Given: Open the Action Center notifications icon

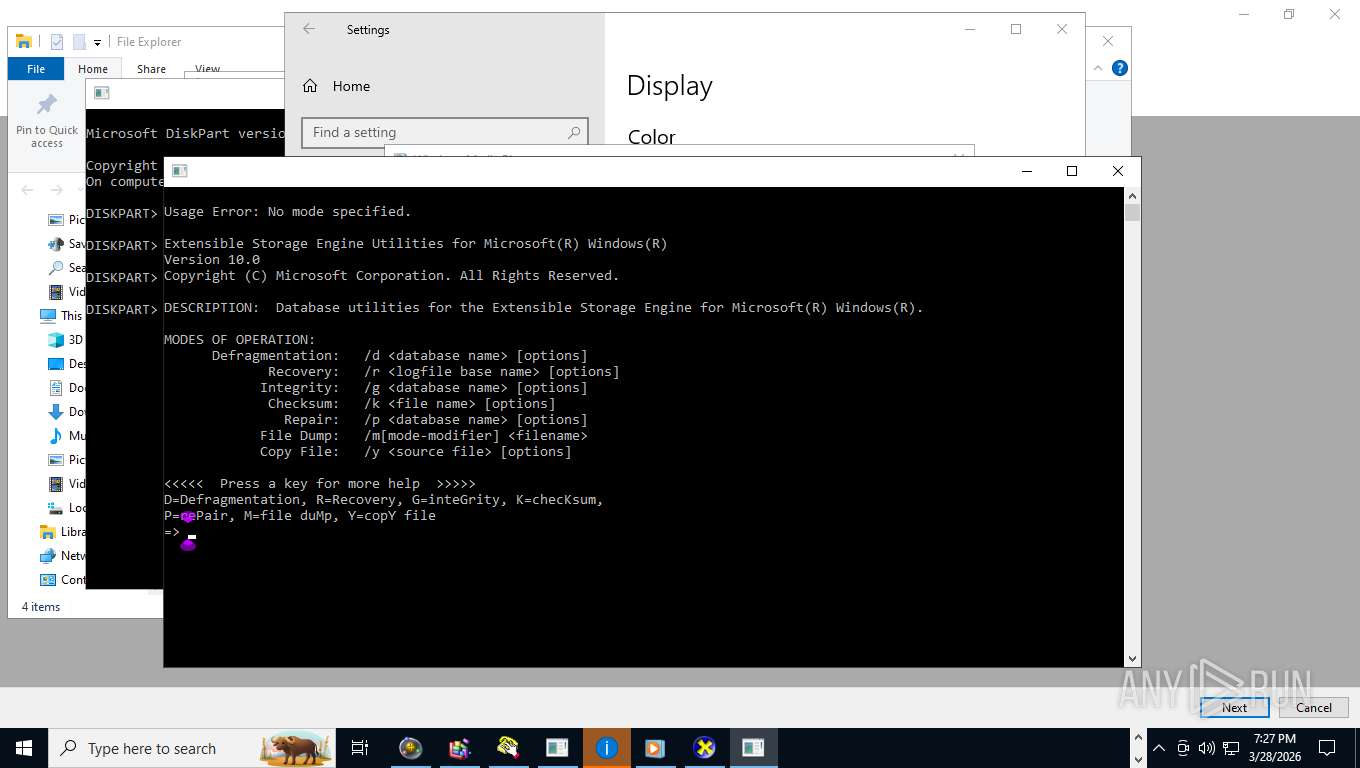Looking at the screenshot, I should tap(1327, 748).
